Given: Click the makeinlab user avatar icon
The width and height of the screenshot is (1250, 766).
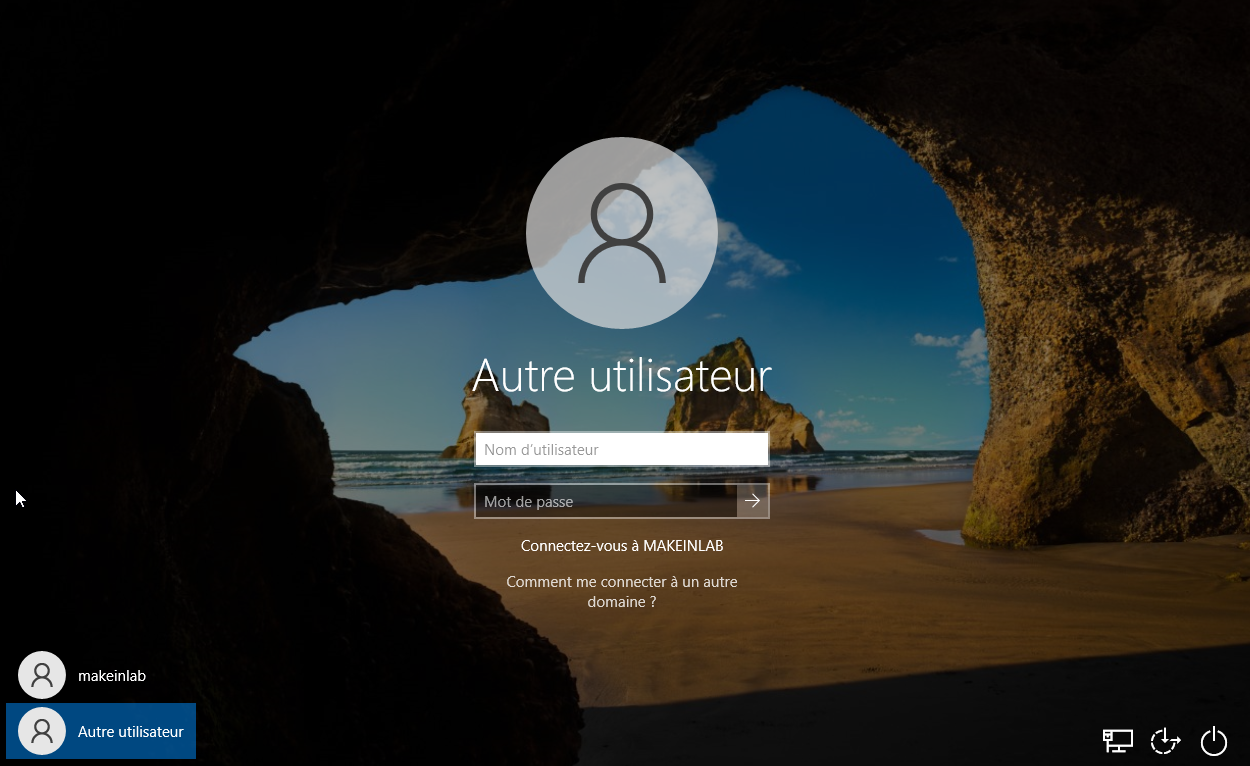Looking at the screenshot, I should [x=42, y=676].
